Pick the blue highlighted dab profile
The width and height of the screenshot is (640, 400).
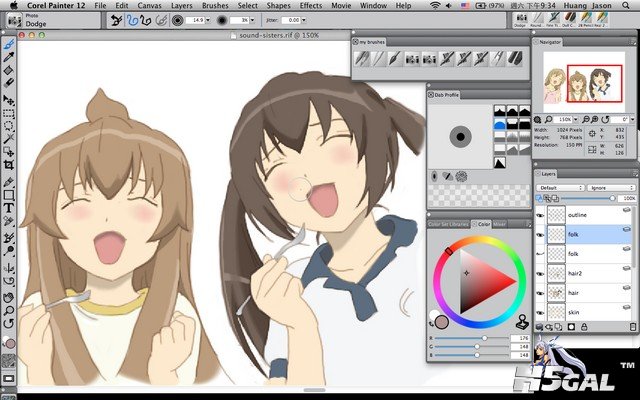click(x=500, y=124)
